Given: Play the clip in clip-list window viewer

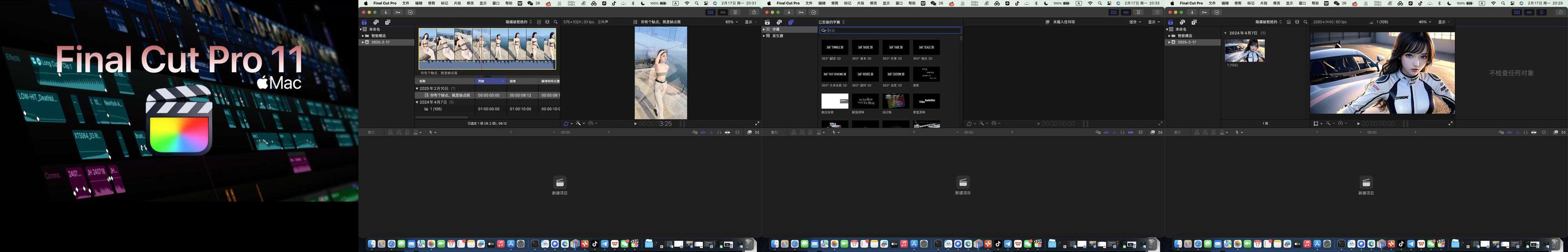Looking at the screenshot, I should tap(636, 124).
